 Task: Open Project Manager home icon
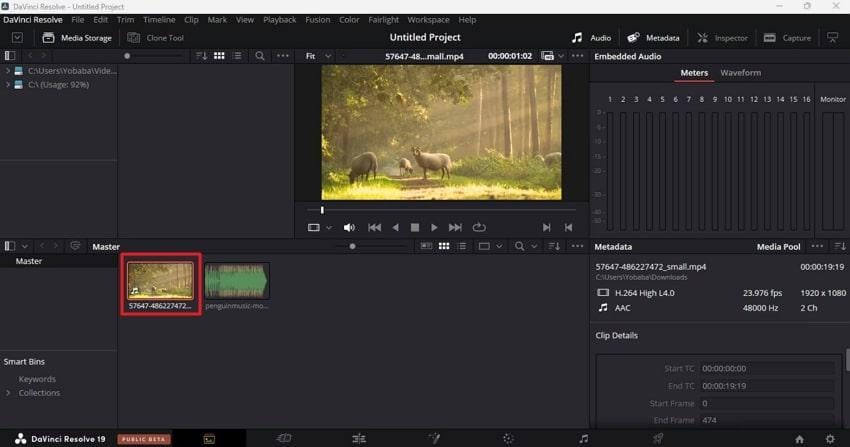click(799, 439)
